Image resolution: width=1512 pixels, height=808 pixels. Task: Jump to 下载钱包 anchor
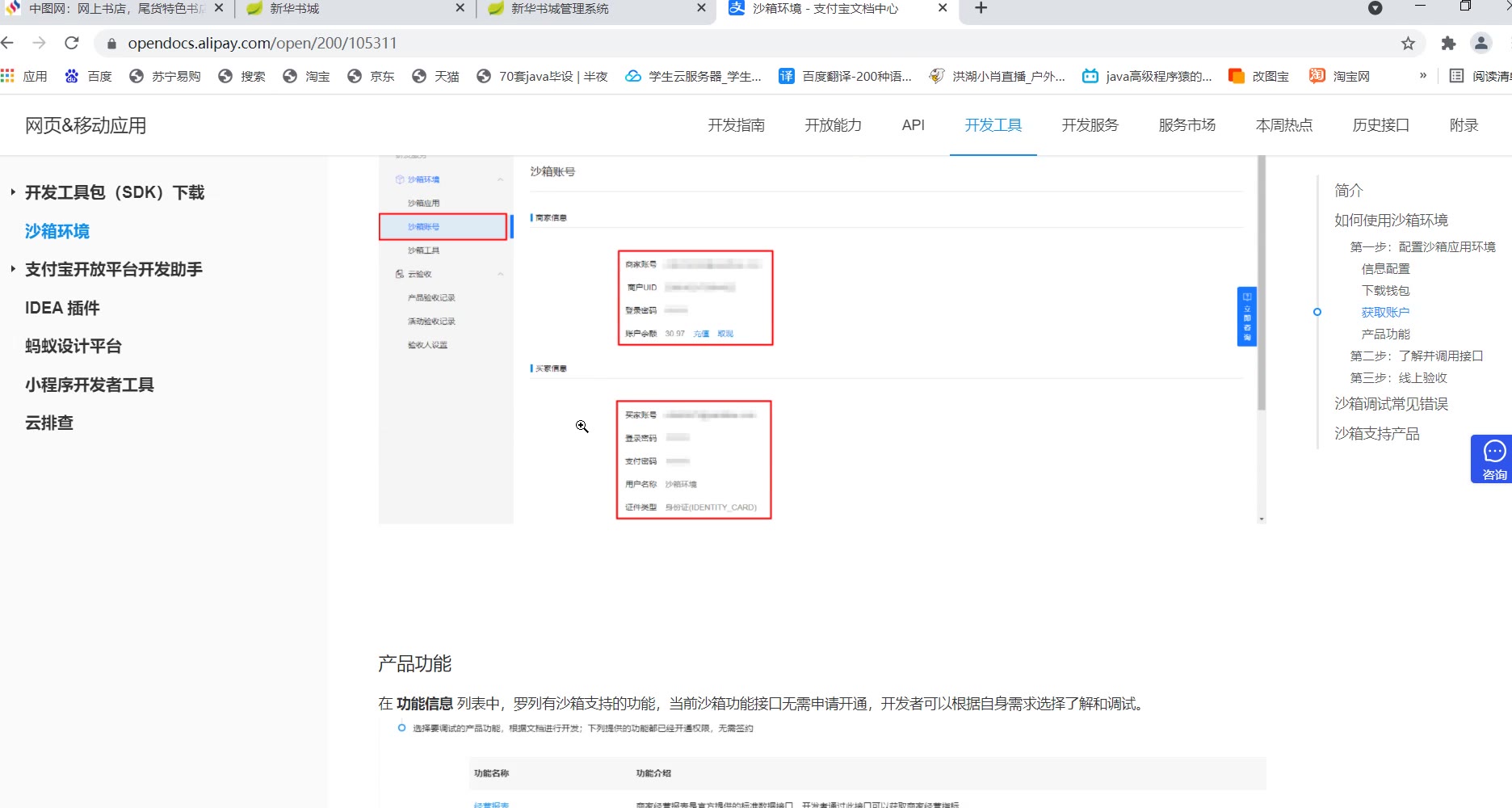coord(1385,290)
